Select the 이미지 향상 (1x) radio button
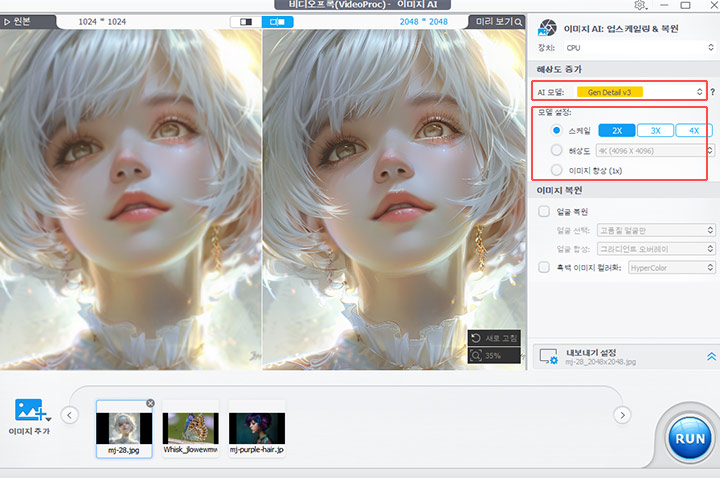This screenshot has height=478, width=720. (x=556, y=170)
